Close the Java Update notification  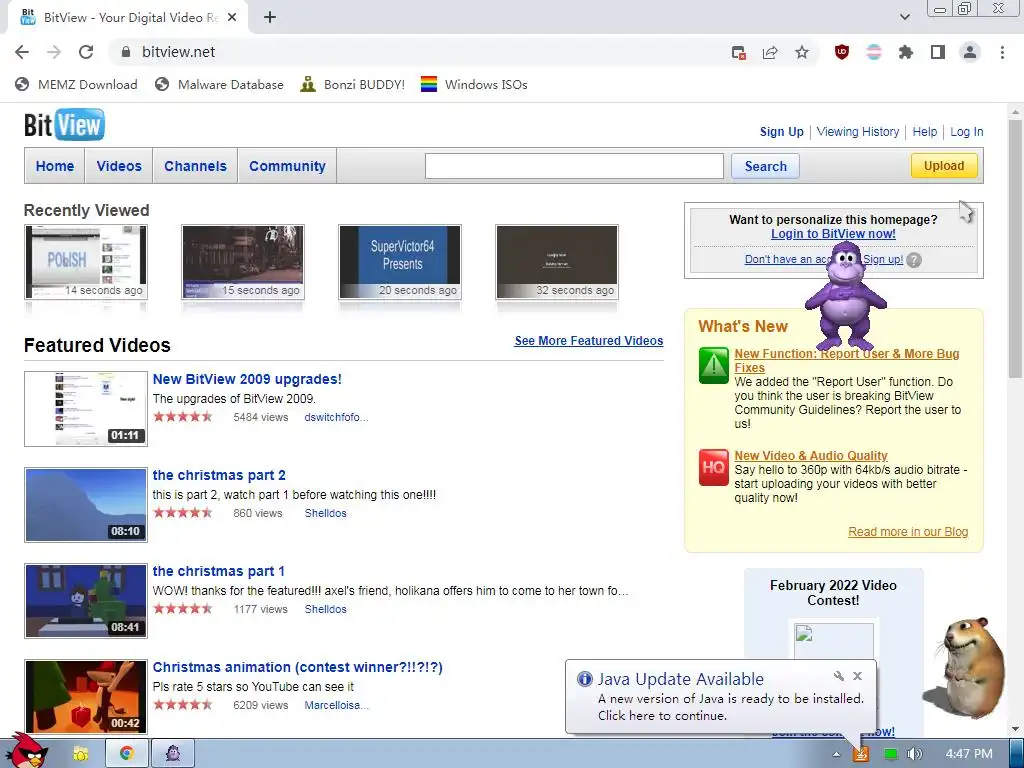857,676
